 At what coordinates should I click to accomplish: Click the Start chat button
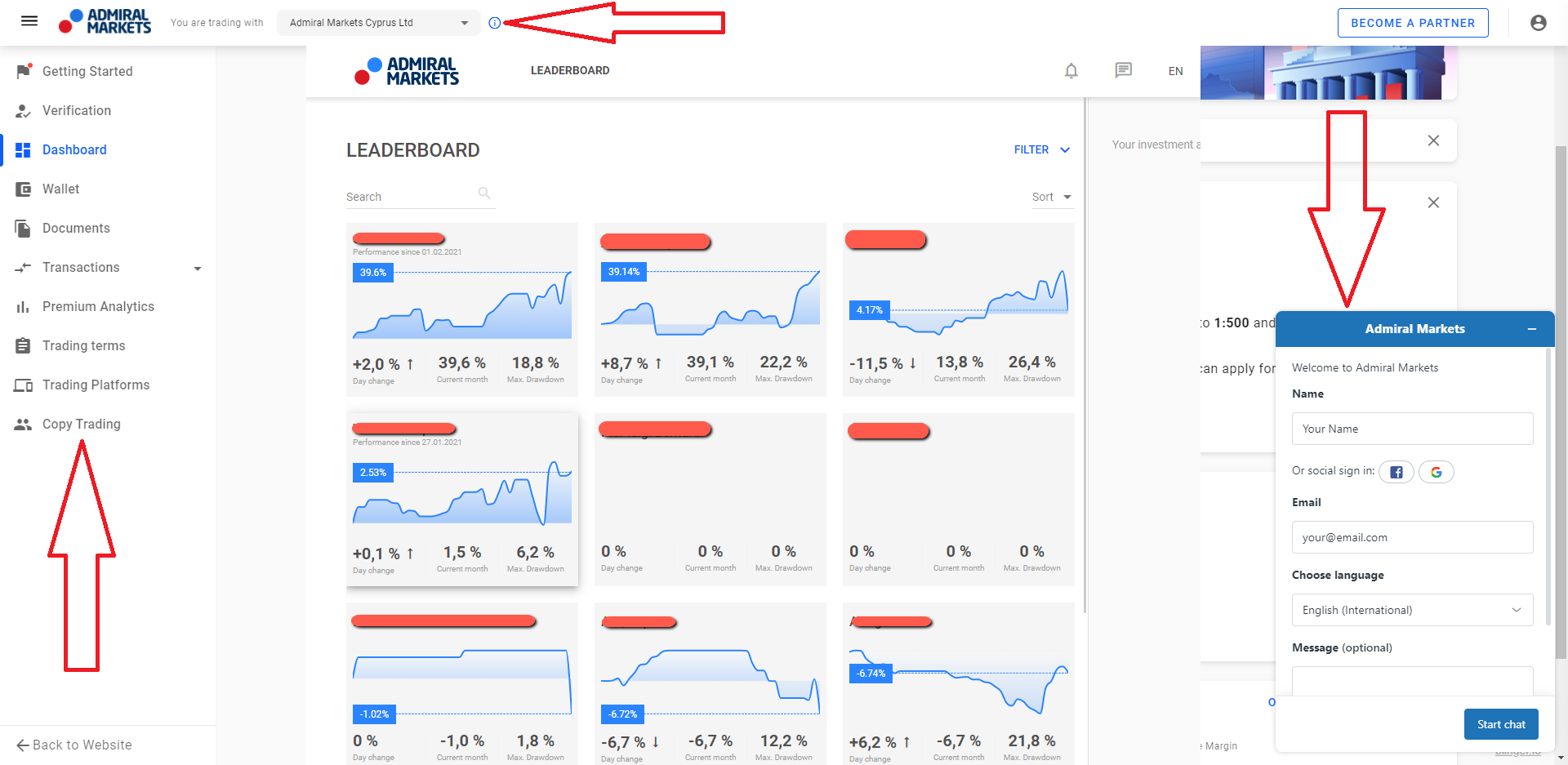[1500, 724]
